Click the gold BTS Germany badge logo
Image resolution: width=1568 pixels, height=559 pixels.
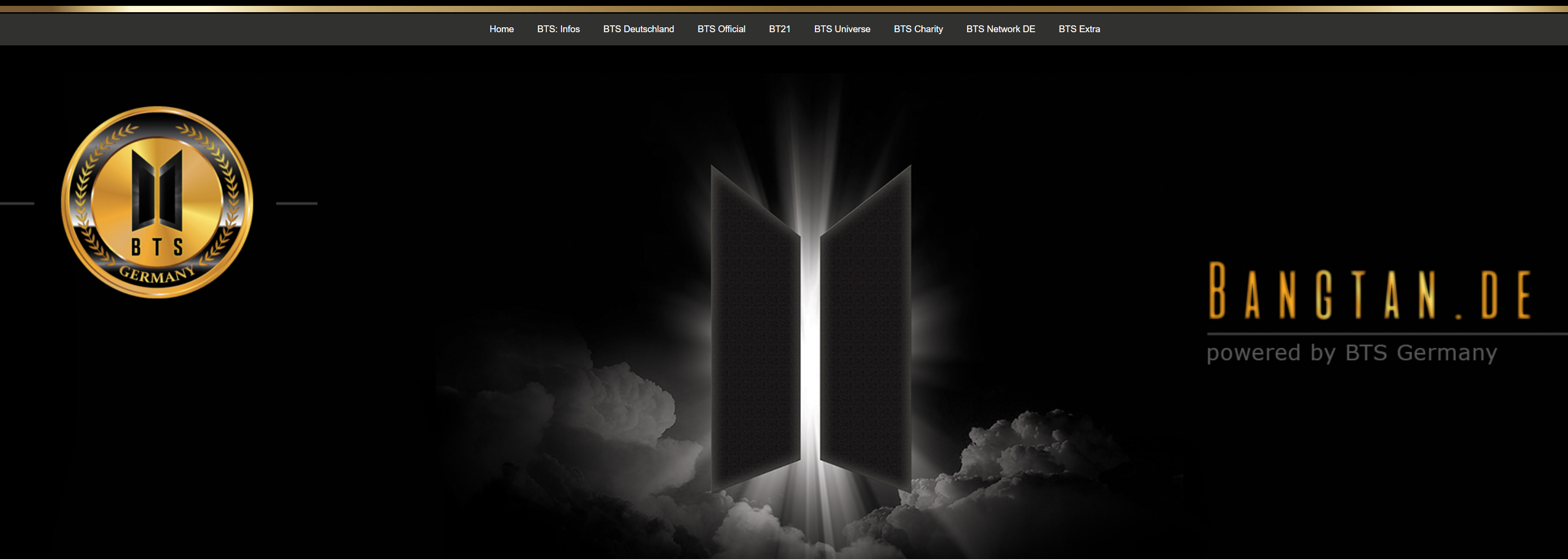point(157,202)
